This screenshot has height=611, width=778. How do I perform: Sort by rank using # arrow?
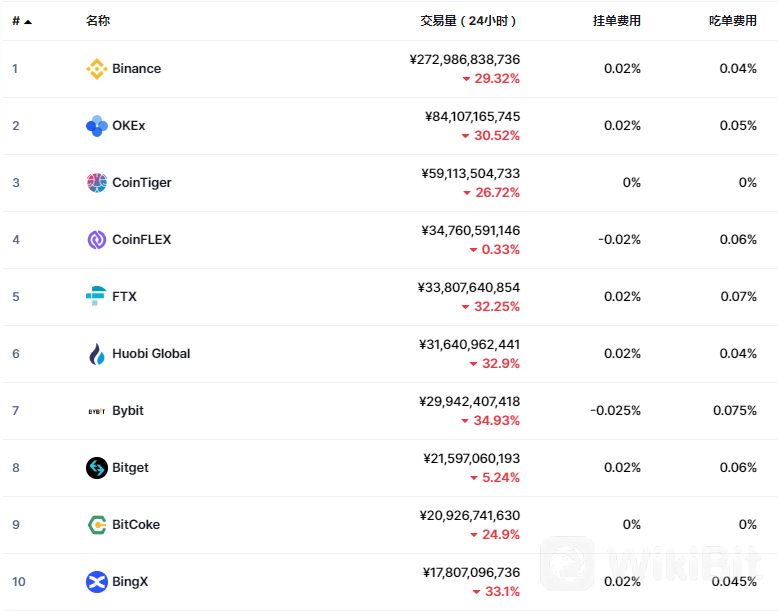pyautogui.click(x=22, y=21)
